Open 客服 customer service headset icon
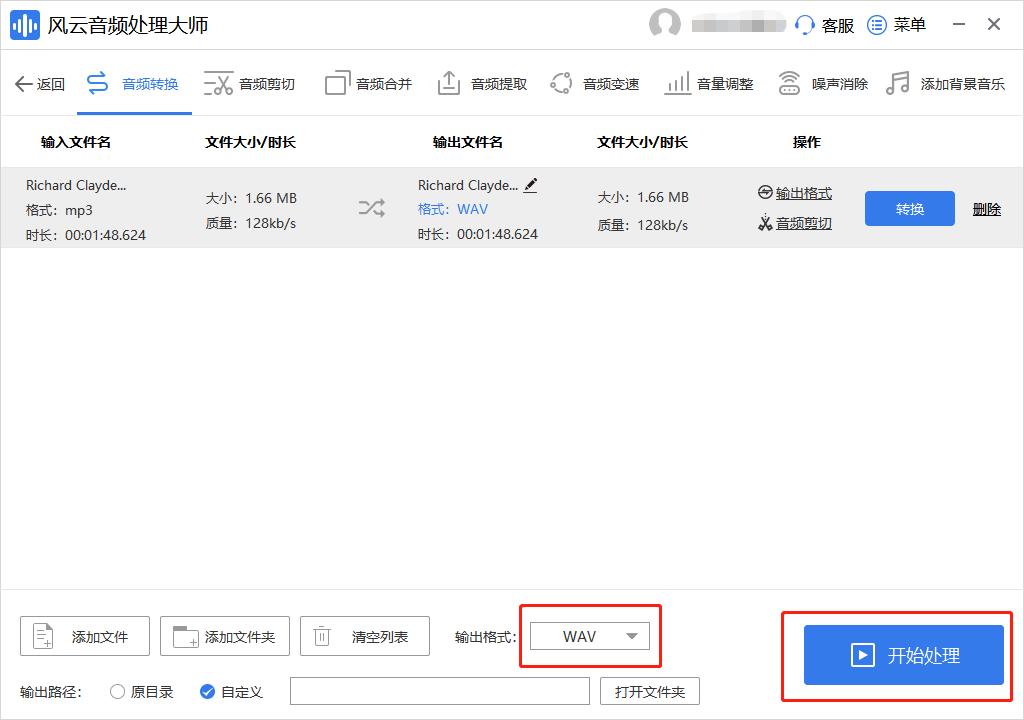1024x720 pixels. pos(804,24)
